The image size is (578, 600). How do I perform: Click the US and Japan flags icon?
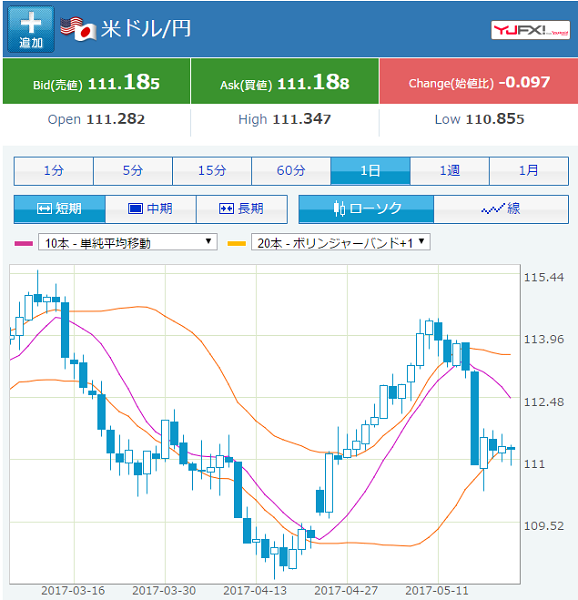click(x=78, y=29)
